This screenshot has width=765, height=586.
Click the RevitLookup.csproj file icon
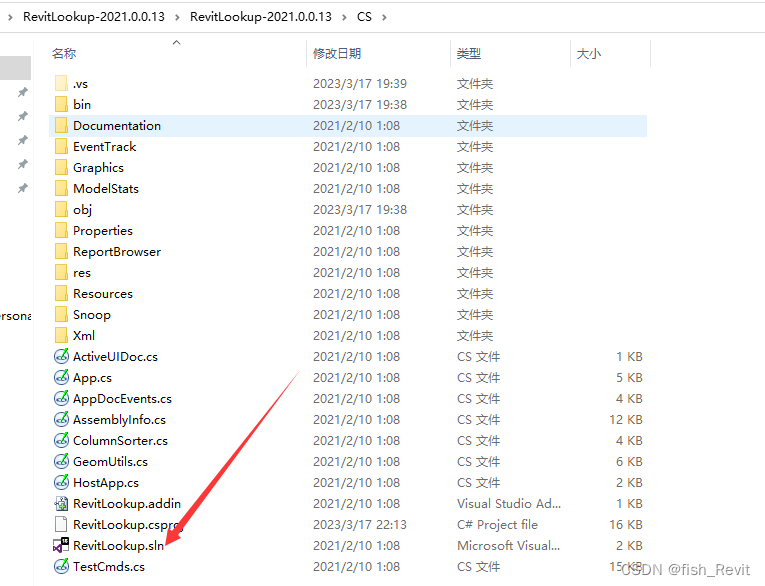click(61, 524)
